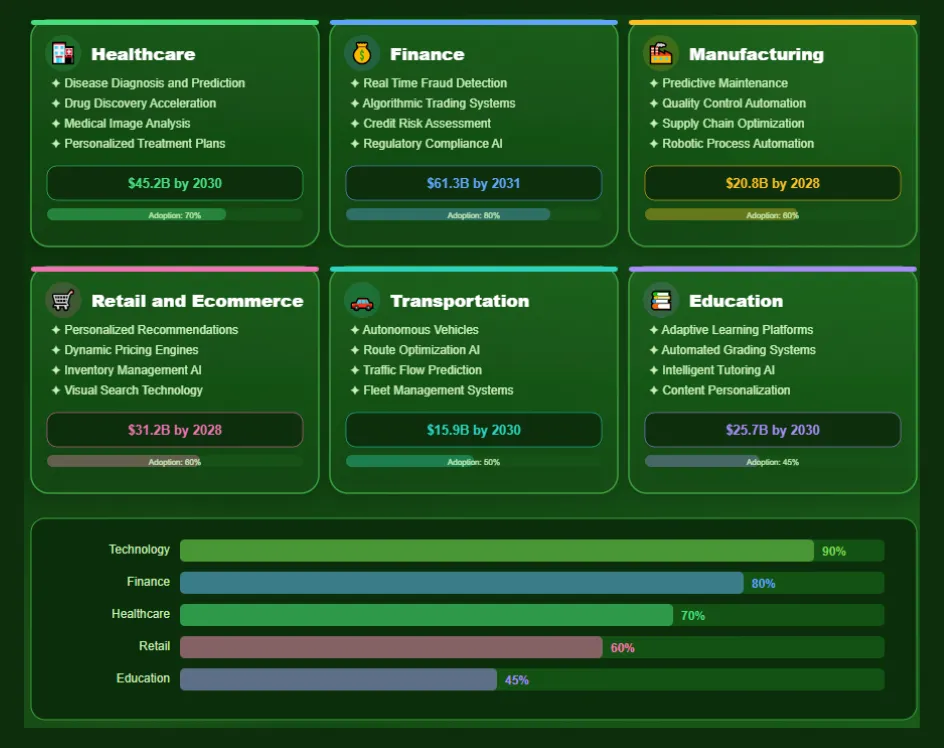944x748 pixels.
Task: Click the Retail shopping cart icon
Action: point(63,299)
